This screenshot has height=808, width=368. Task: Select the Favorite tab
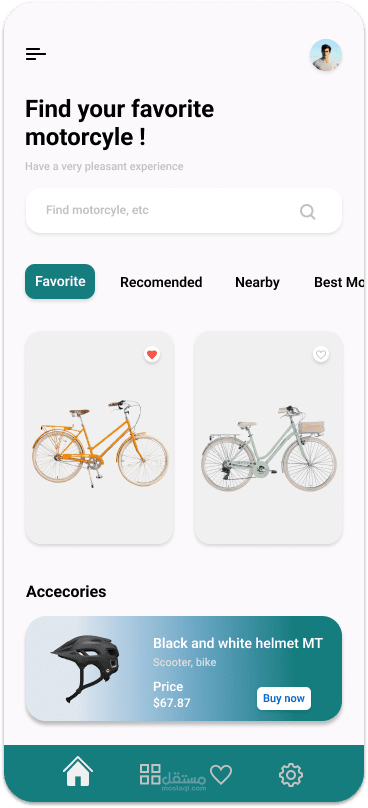click(60, 281)
